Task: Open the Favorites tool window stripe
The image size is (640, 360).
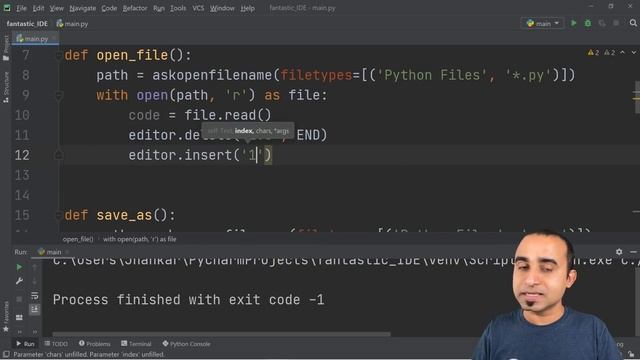Action: coord(6,316)
